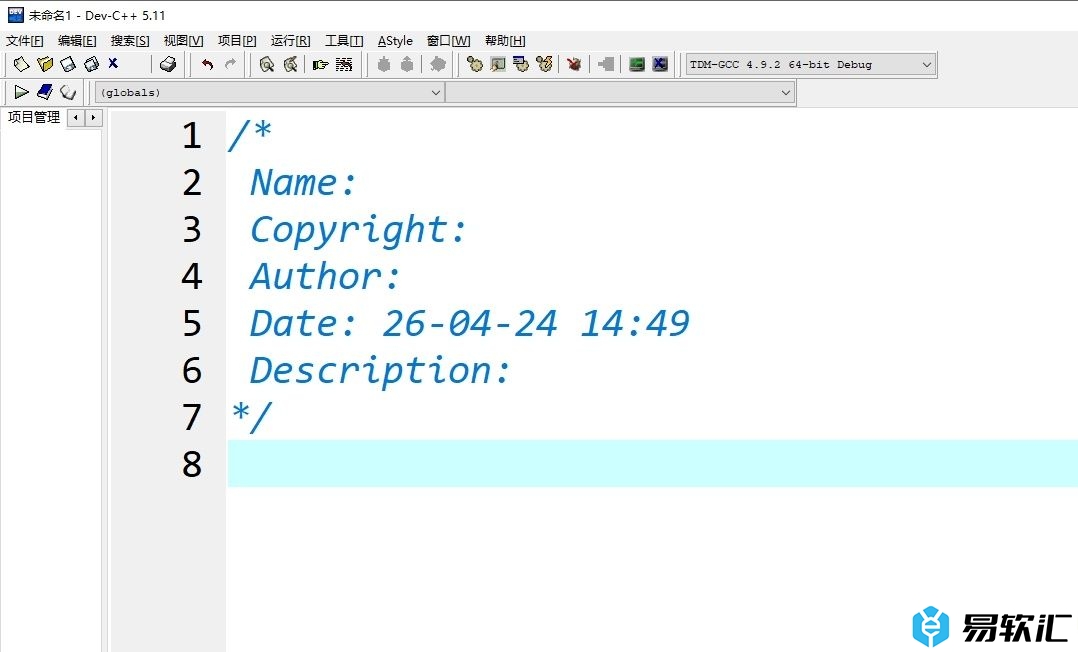
Task: Select the 项目管理 panel tab
Action: (34, 118)
